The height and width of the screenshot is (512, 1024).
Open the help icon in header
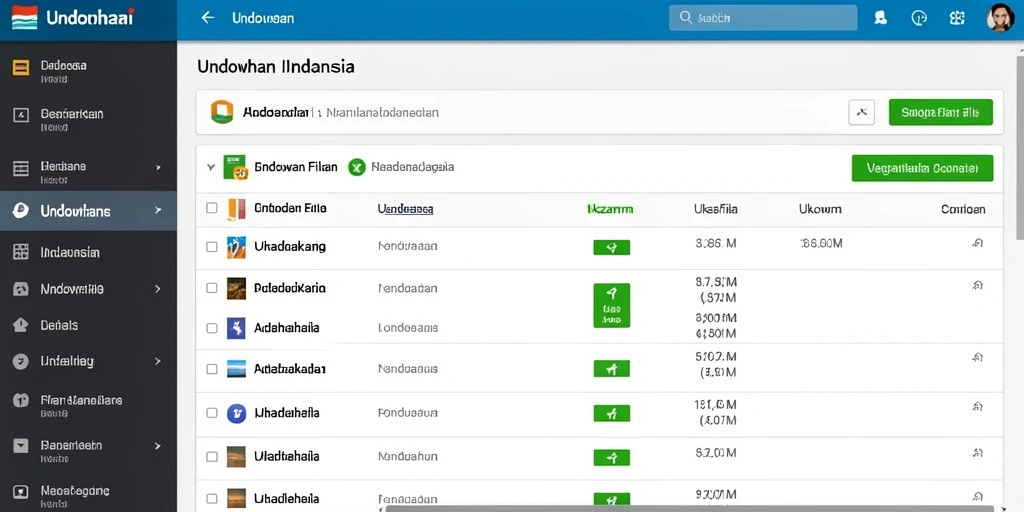tap(919, 18)
